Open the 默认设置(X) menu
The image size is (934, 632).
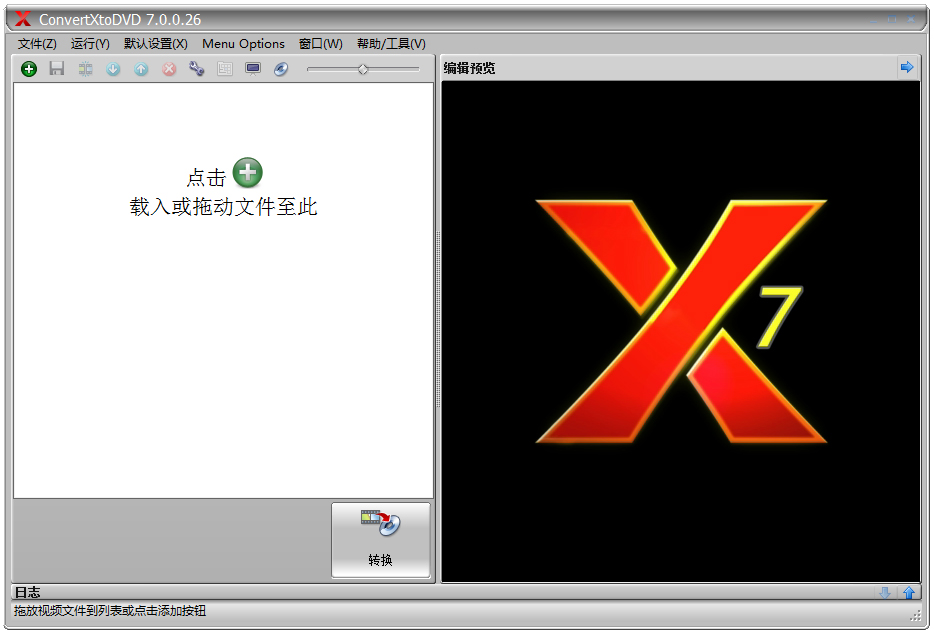(155, 43)
